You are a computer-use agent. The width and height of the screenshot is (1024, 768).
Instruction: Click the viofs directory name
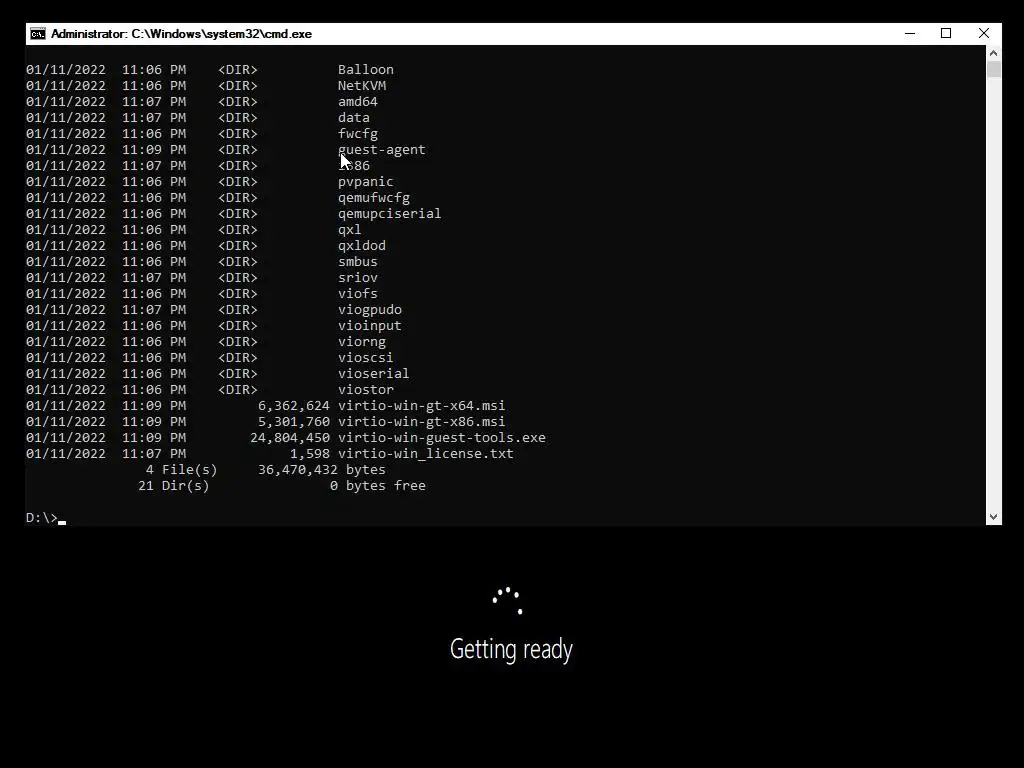point(358,293)
